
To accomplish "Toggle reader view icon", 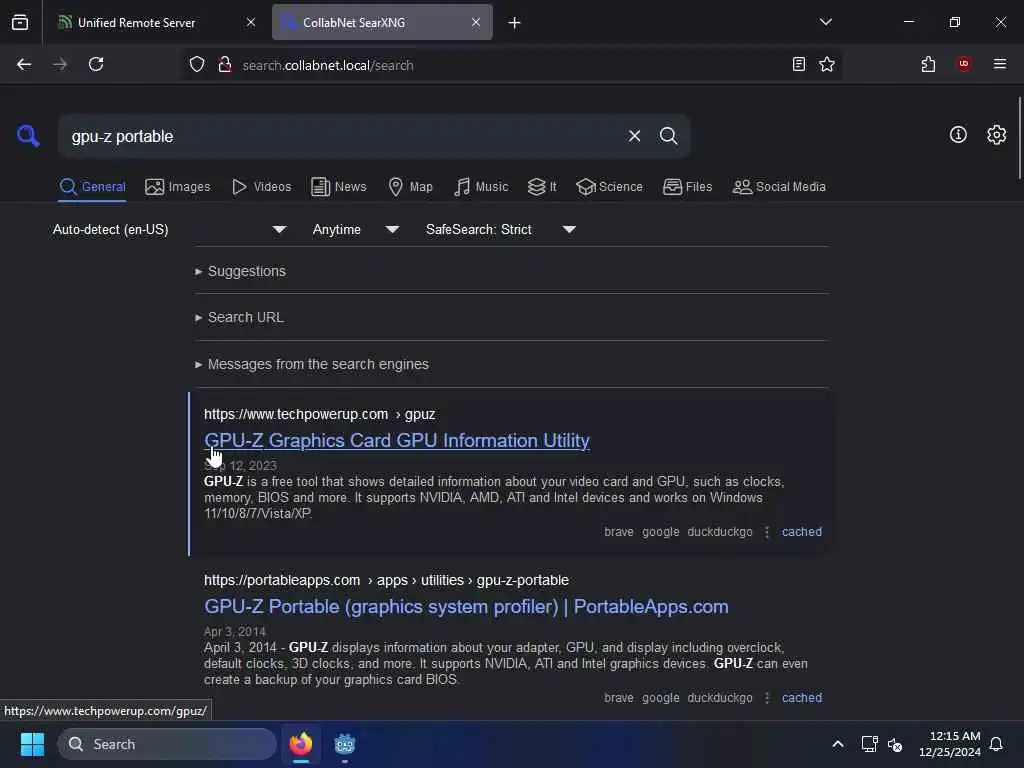I will coord(798,65).
